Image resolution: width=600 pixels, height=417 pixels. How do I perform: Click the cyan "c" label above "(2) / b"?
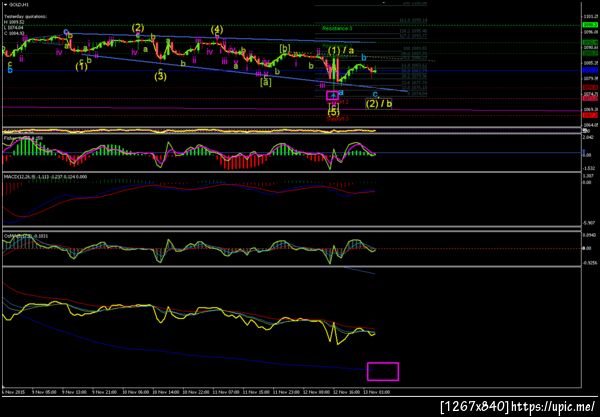click(x=375, y=94)
